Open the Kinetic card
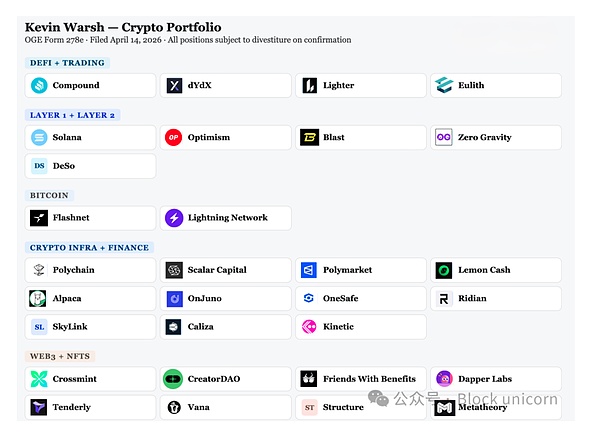Screen dimensions: 600x444 click(361, 326)
